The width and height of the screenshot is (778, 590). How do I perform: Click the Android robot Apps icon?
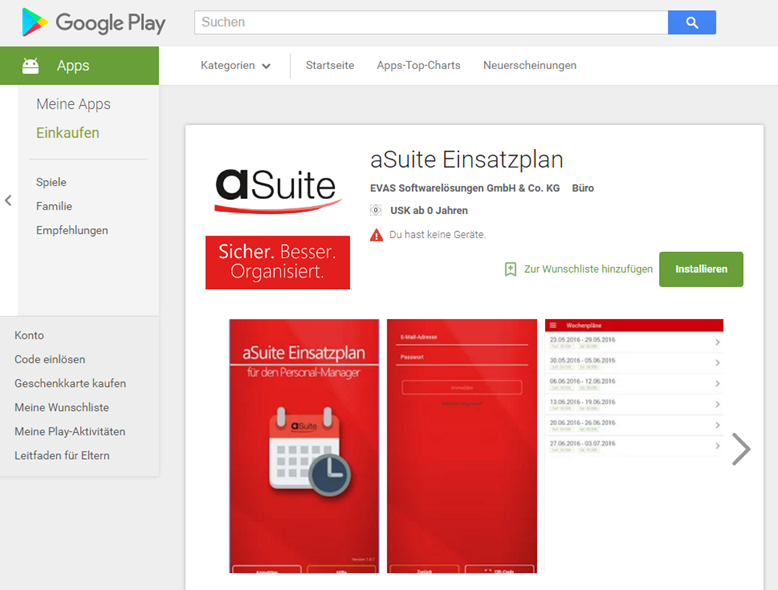click(31, 66)
